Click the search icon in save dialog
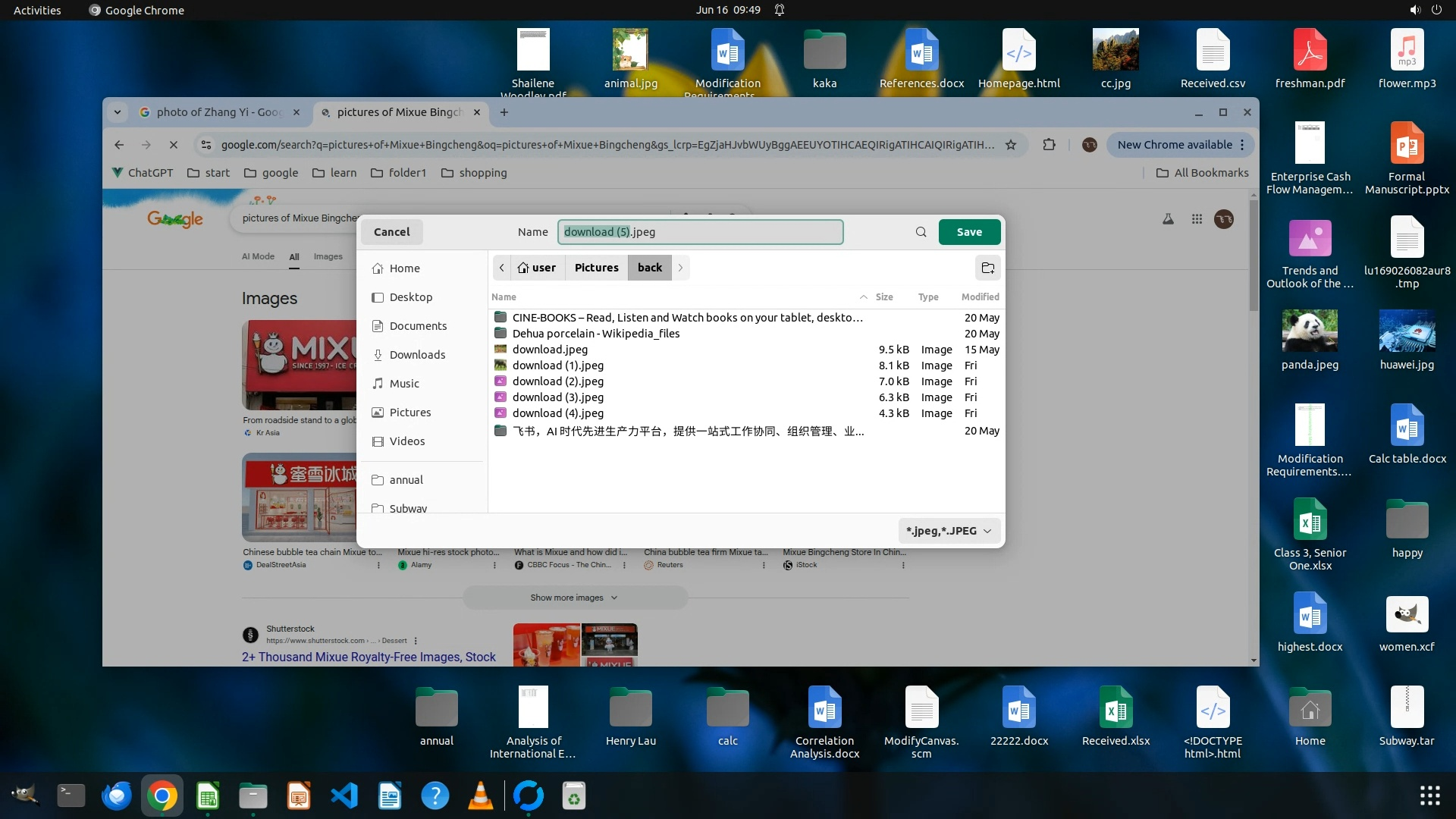 [x=921, y=232]
